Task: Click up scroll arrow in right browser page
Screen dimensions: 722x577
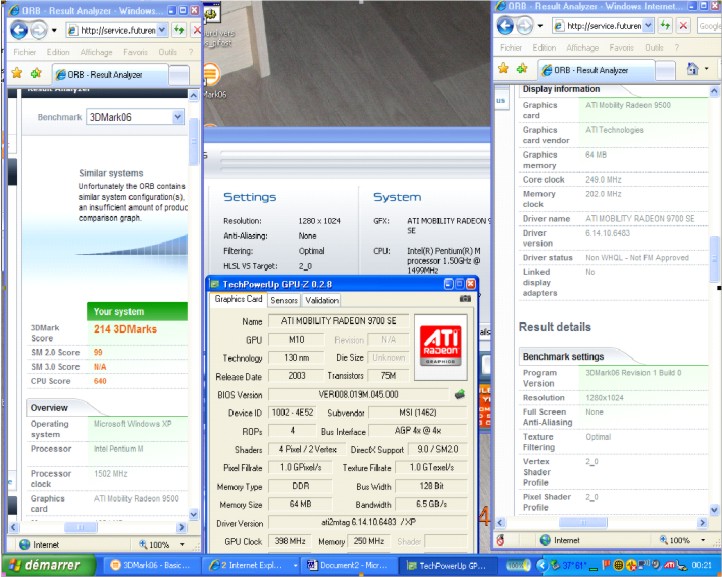Action: point(714,91)
